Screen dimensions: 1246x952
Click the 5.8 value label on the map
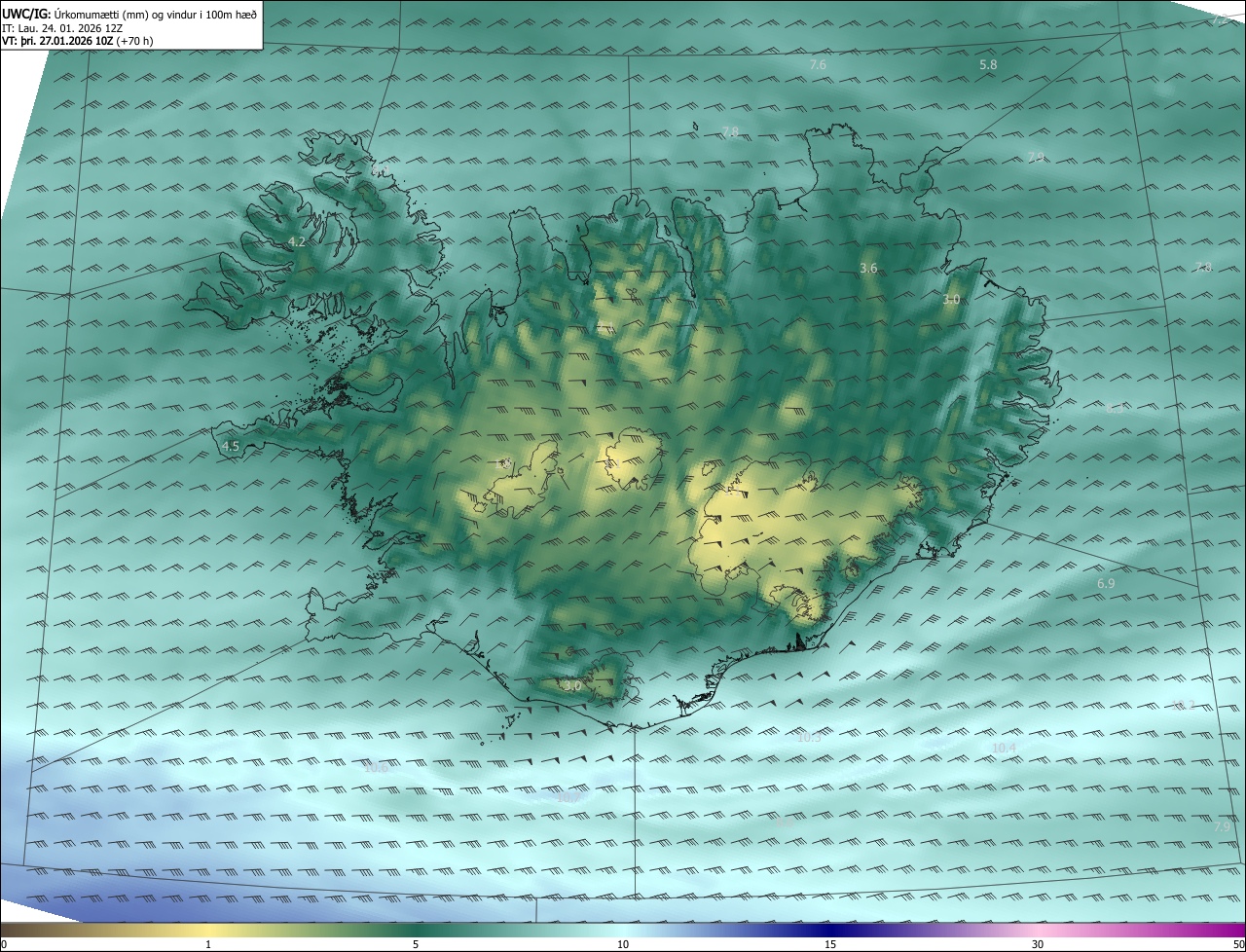(988, 65)
